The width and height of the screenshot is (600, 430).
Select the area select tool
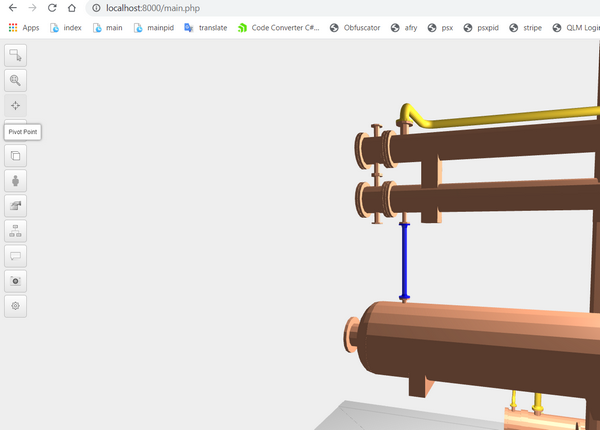(16, 56)
